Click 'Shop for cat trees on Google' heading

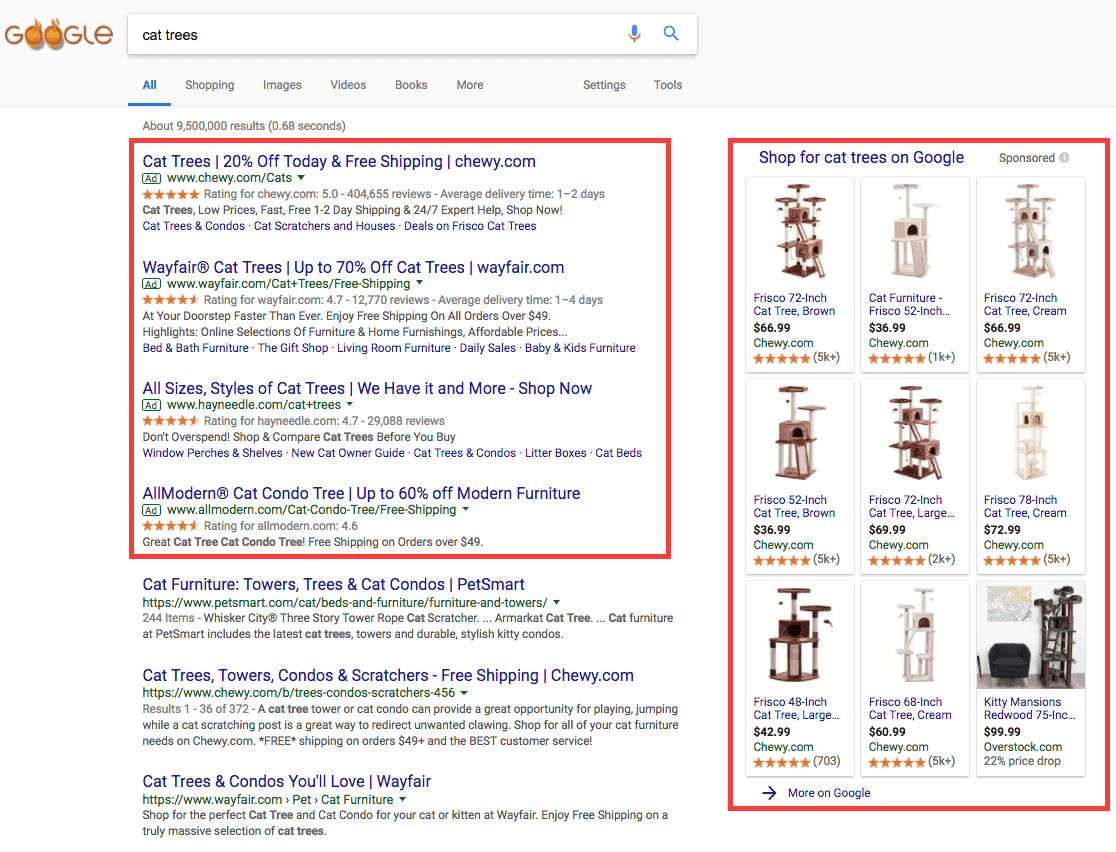[x=861, y=158]
